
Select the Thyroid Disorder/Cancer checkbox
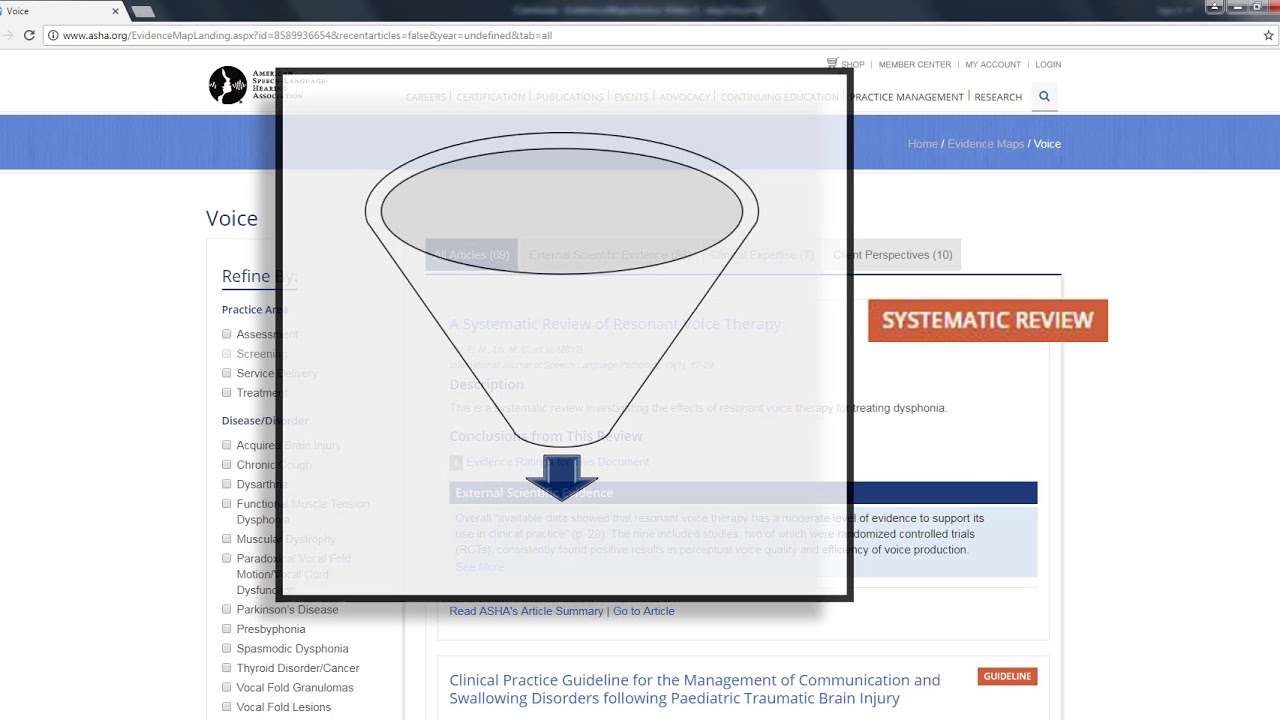[x=227, y=668]
